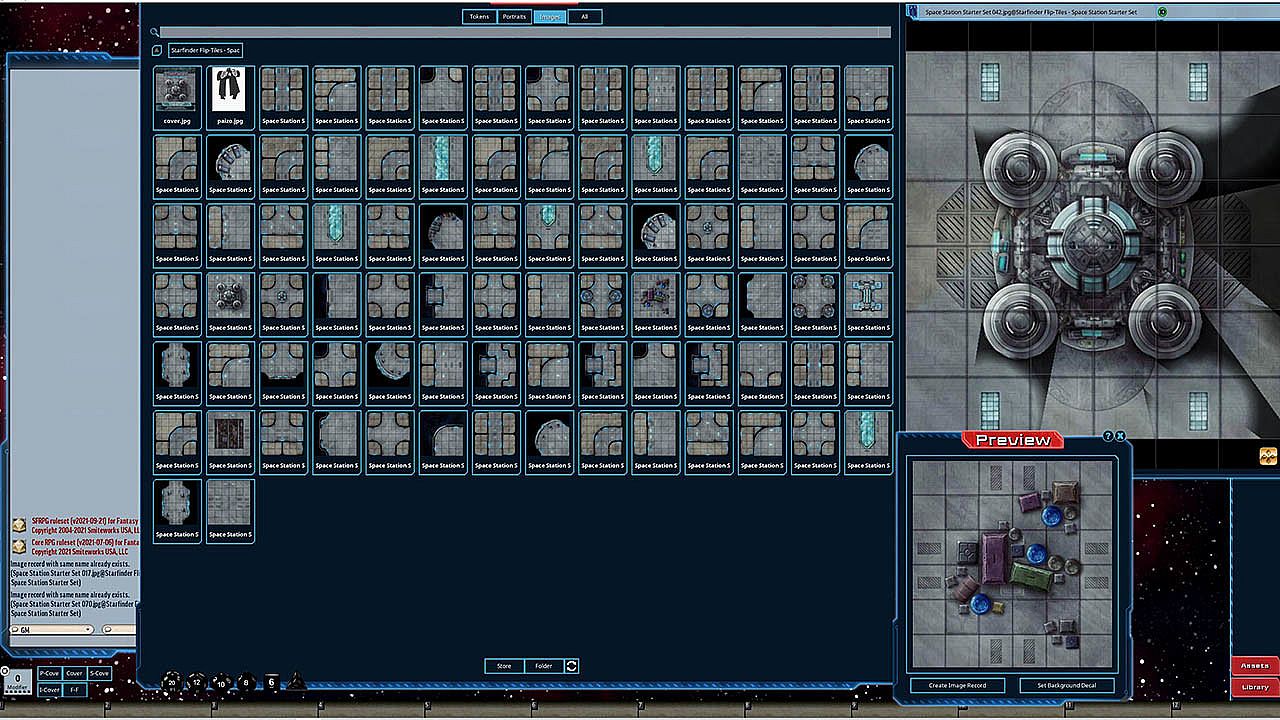Screen dimensions: 1280x720
Task: Roll the d8 die
Action: [246, 683]
